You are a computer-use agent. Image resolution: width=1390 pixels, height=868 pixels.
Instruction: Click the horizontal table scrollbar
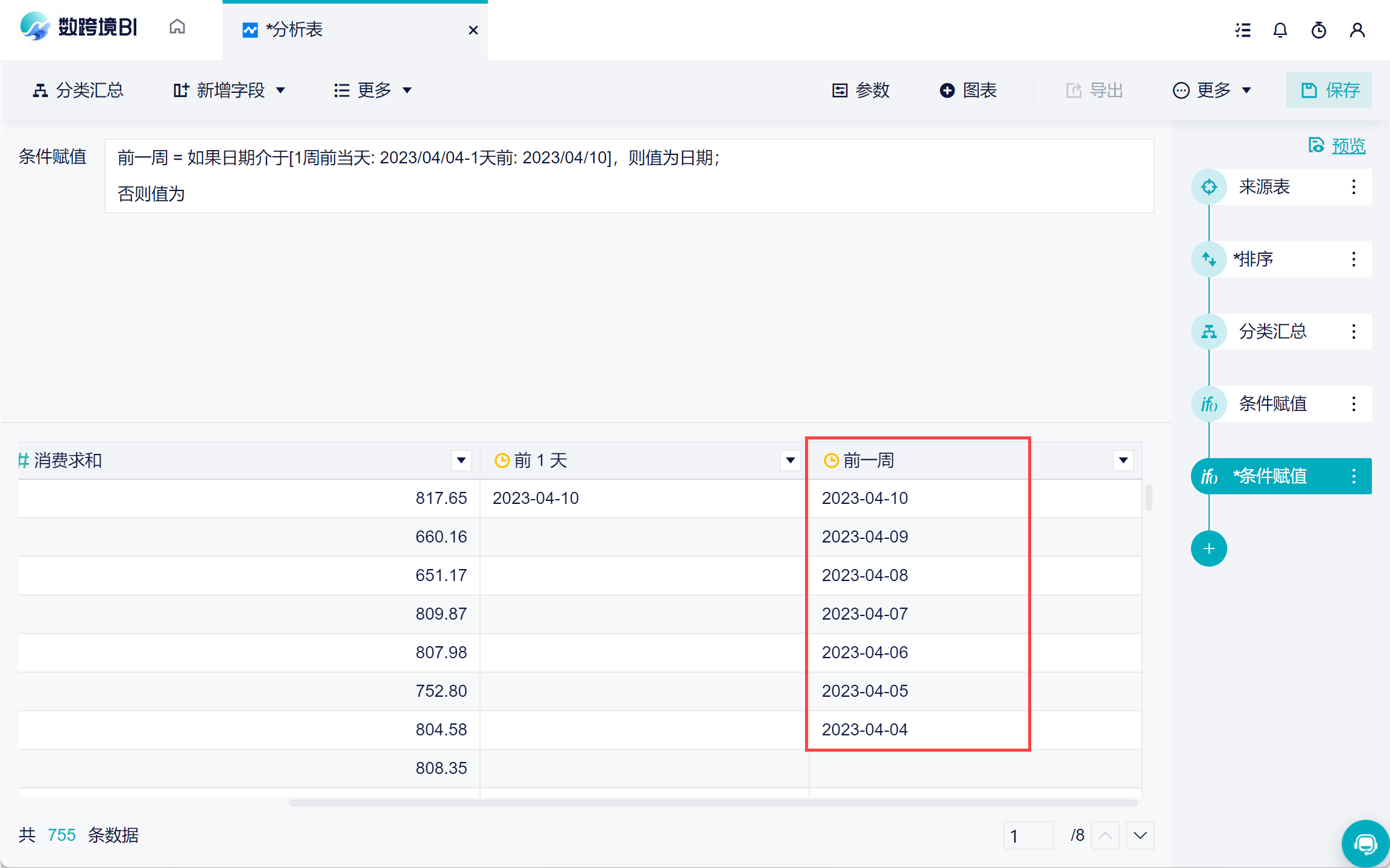tap(712, 803)
